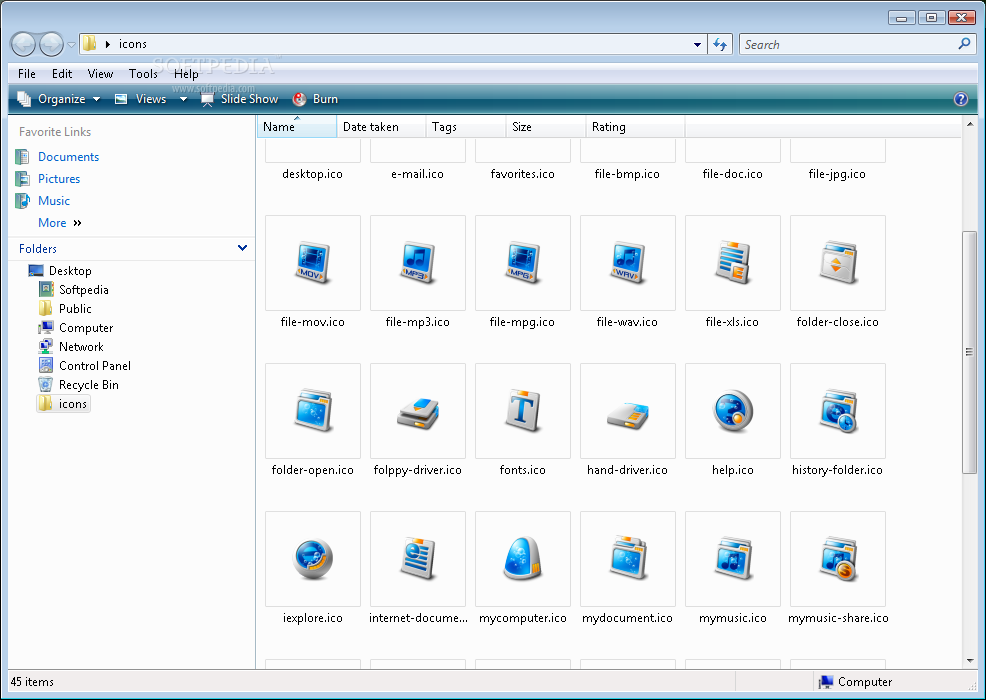The height and width of the screenshot is (700, 986).
Task: Expand the address bar history dropdown
Action: click(x=697, y=45)
